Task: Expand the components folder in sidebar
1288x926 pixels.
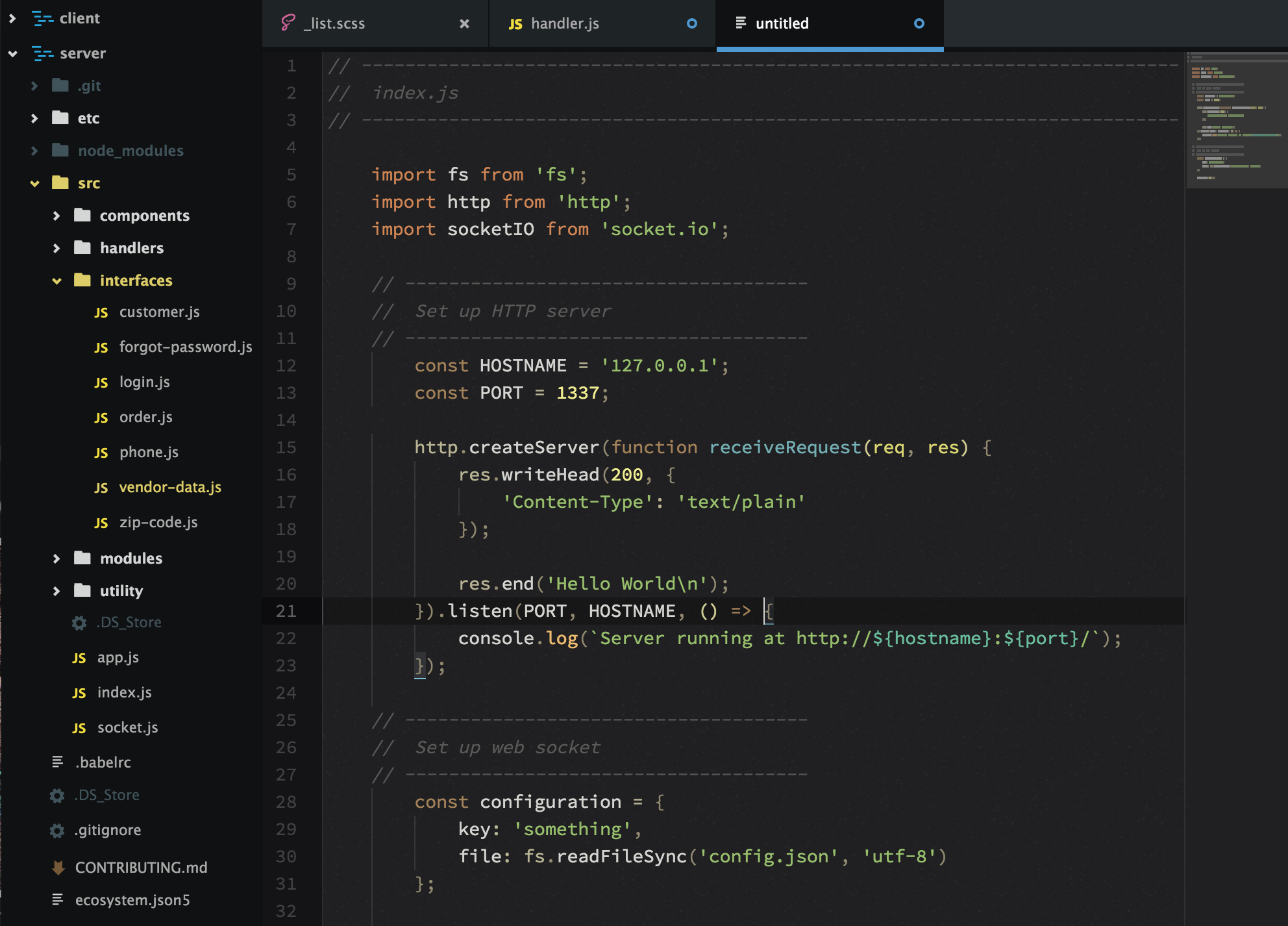Action: [54, 216]
